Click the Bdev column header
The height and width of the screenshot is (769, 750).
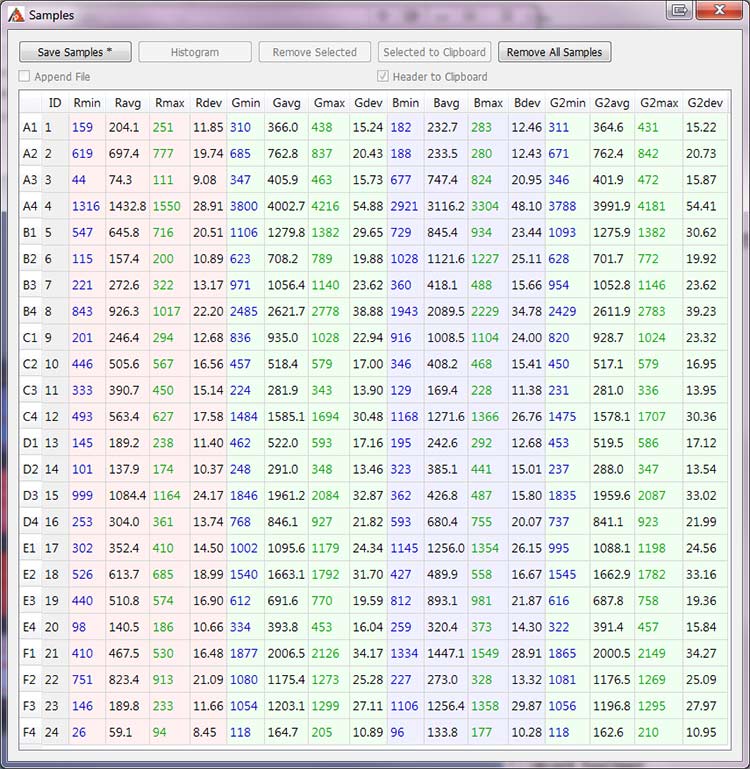pyautogui.click(x=527, y=103)
